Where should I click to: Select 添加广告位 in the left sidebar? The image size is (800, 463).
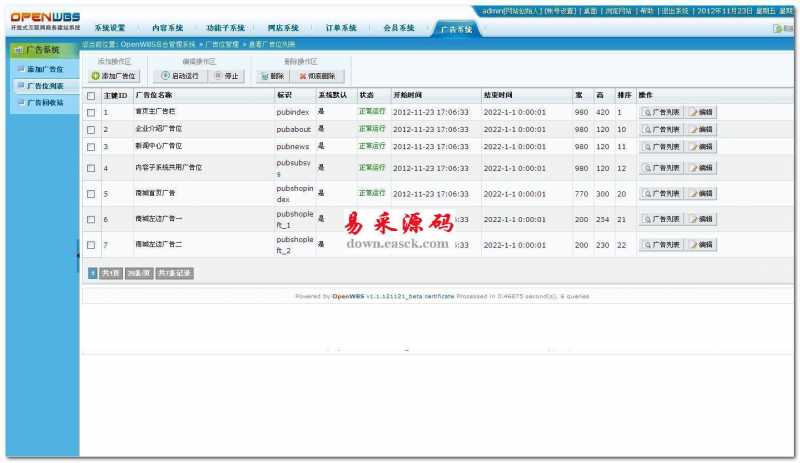click(x=44, y=69)
